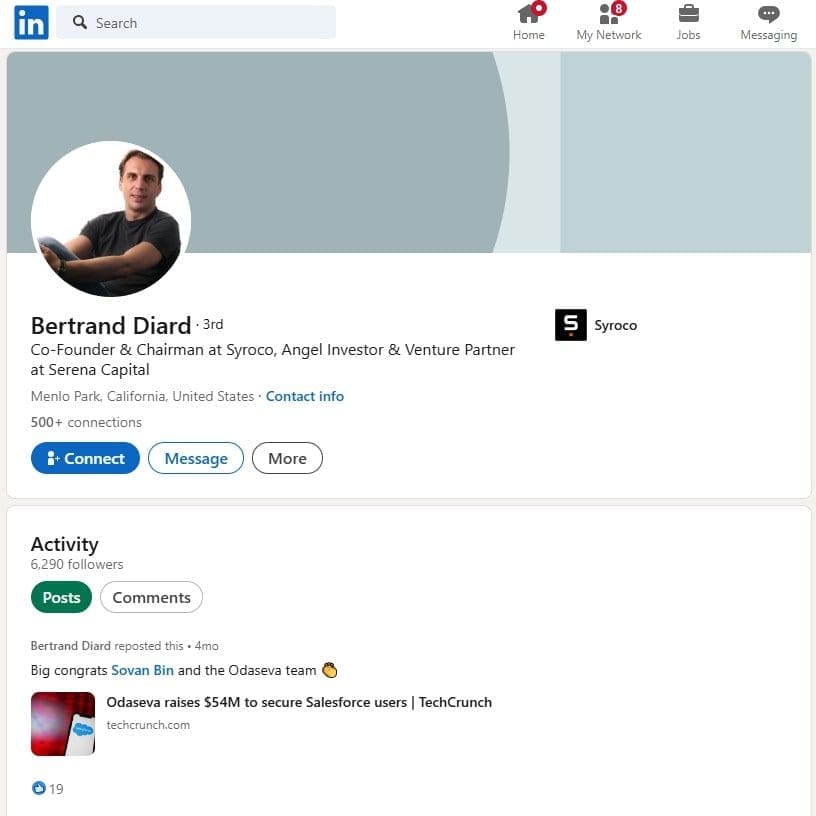The image size is (816, 816).
Task: Open the Sovan Bin mention link
Action: coord(143,670)
